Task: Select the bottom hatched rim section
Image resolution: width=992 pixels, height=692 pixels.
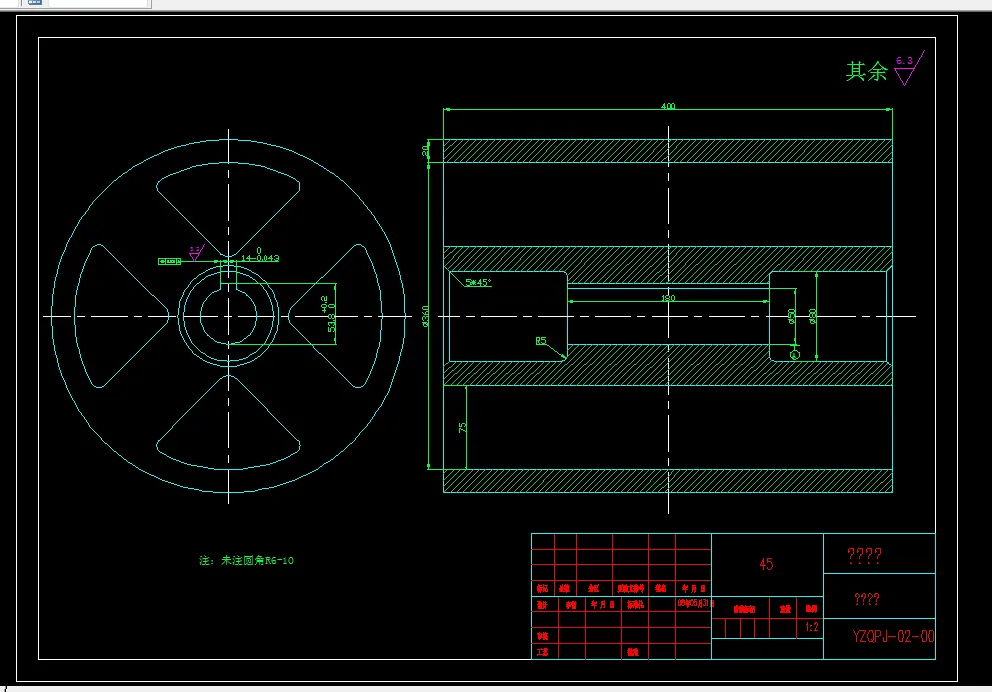Action: [x=668, y=481]
